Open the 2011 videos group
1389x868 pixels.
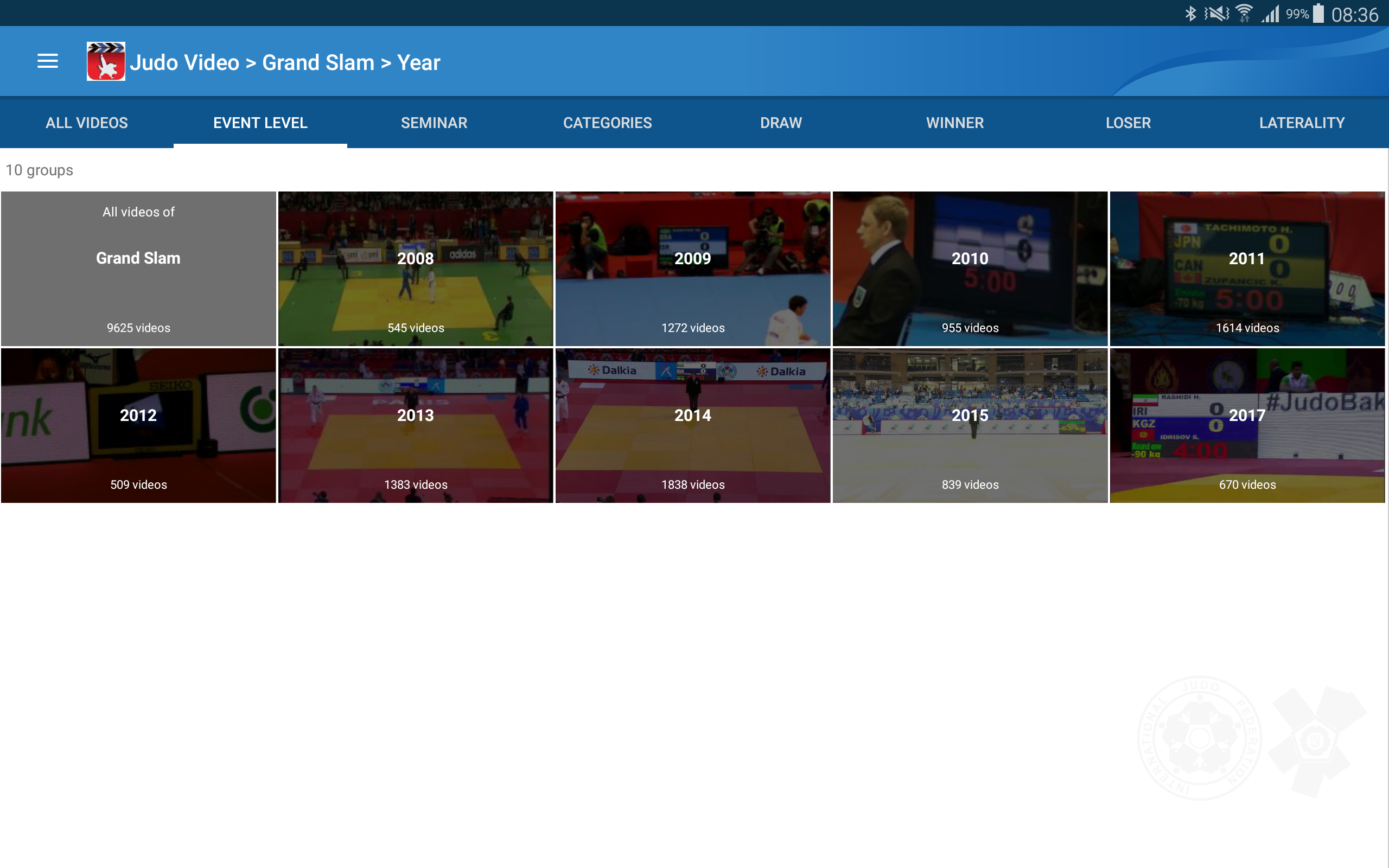(x=1247, y=269)
